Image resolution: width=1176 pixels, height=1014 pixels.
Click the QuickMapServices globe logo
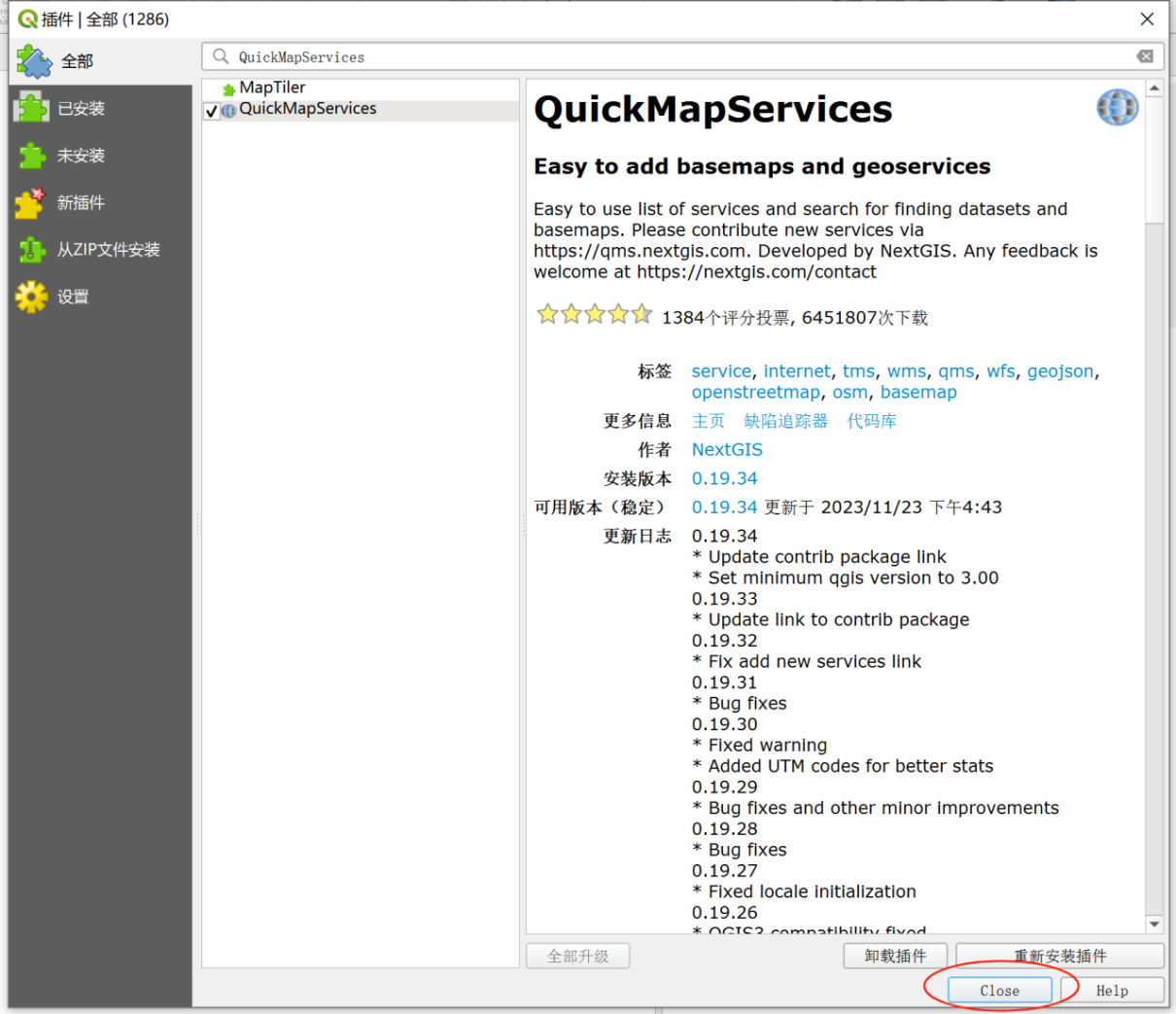[x=1117, y=107]
